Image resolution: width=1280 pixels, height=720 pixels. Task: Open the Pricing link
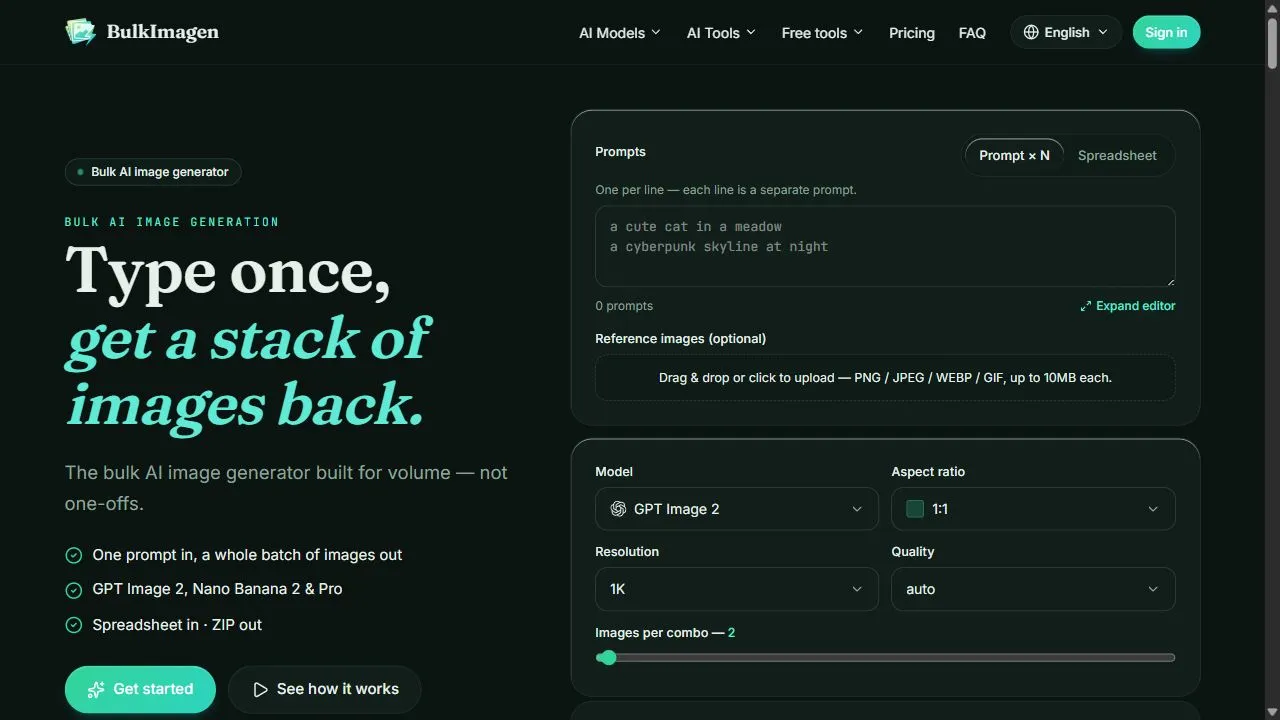(x=912, y=33)
